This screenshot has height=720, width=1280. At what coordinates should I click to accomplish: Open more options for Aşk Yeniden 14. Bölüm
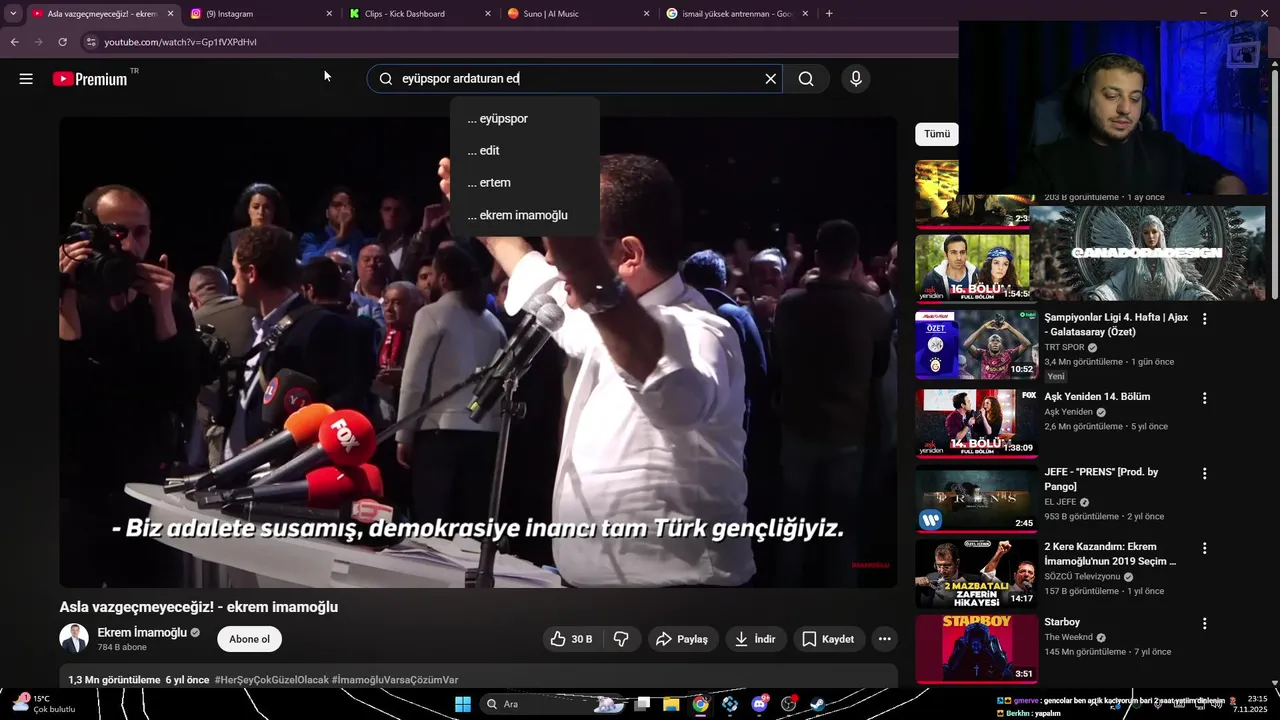1204,398
